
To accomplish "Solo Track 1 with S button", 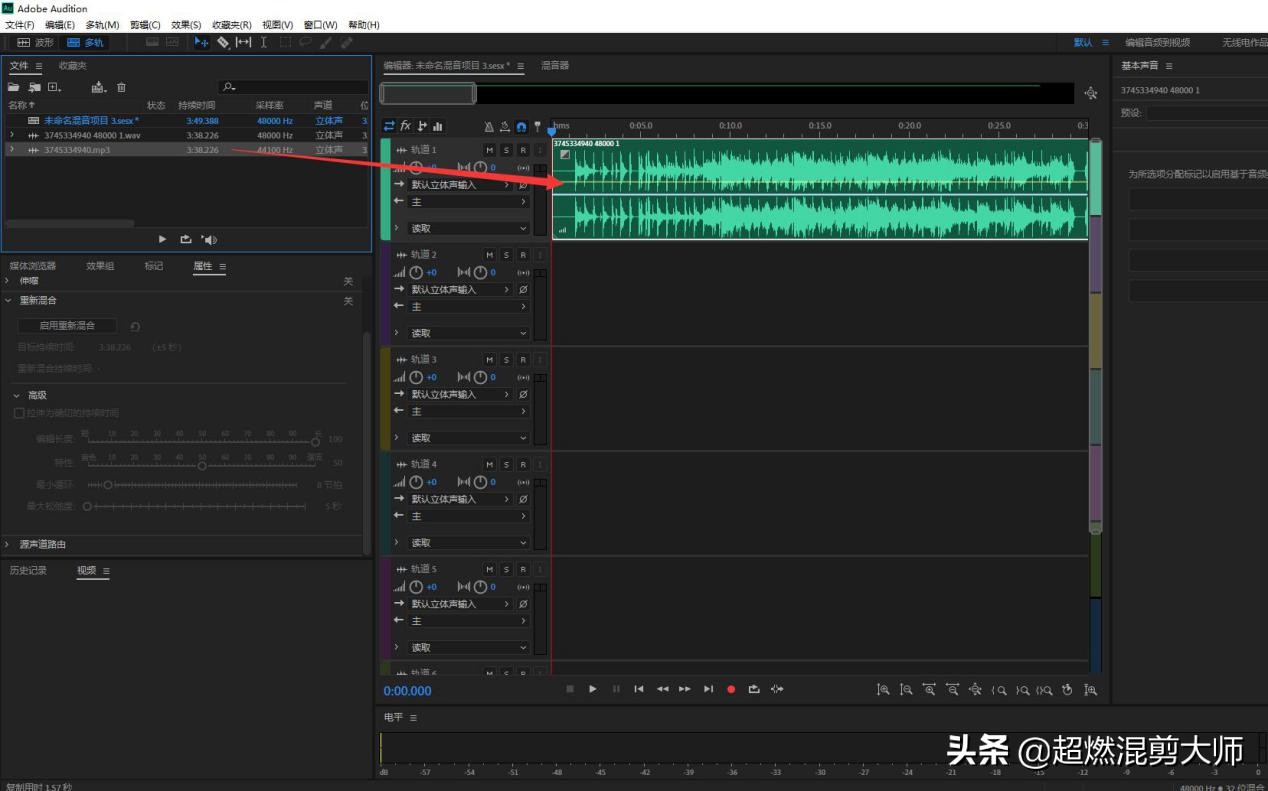I will point(506,150).
